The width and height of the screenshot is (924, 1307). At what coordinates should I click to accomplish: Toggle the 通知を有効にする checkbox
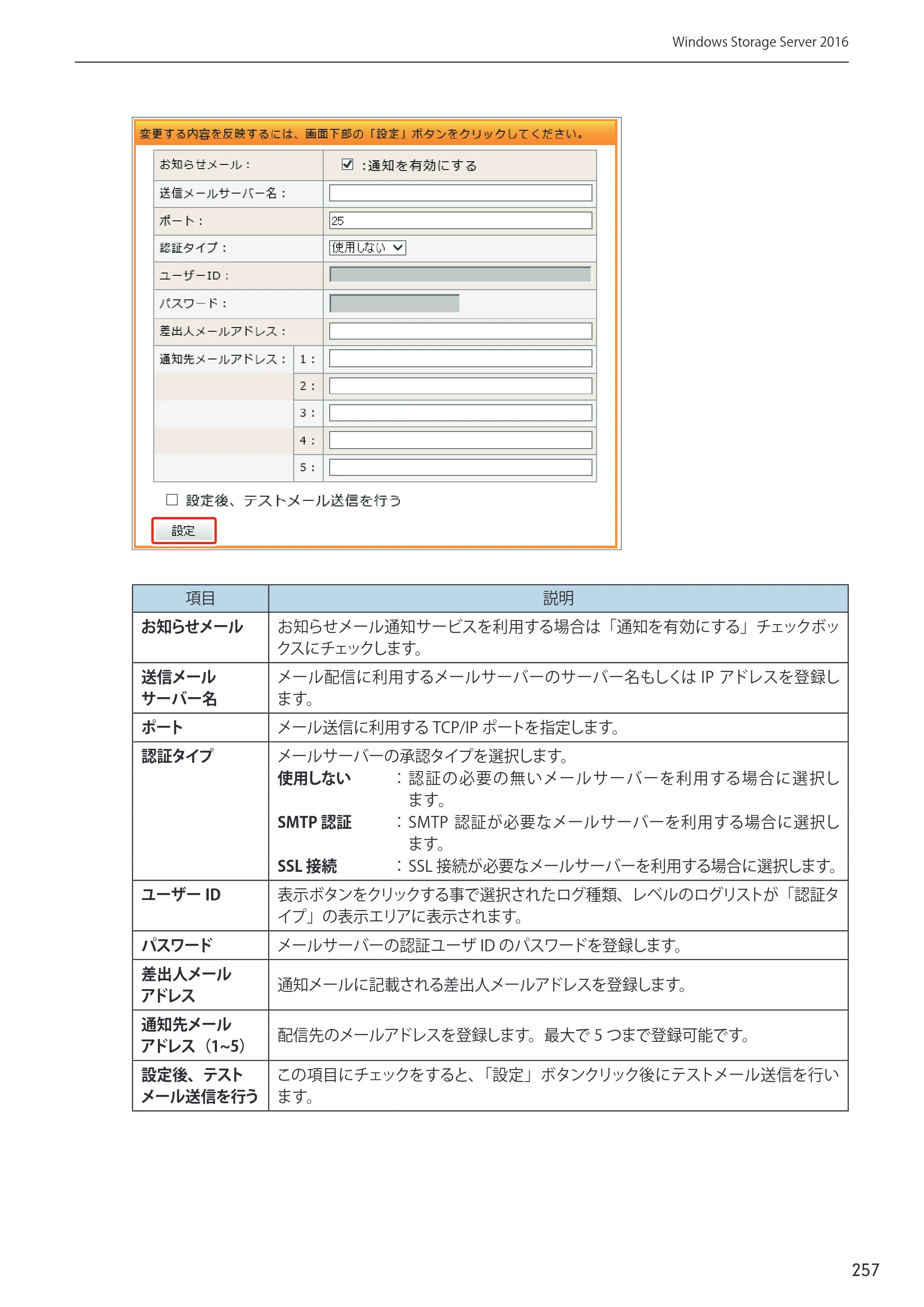[x=347, y=164]
